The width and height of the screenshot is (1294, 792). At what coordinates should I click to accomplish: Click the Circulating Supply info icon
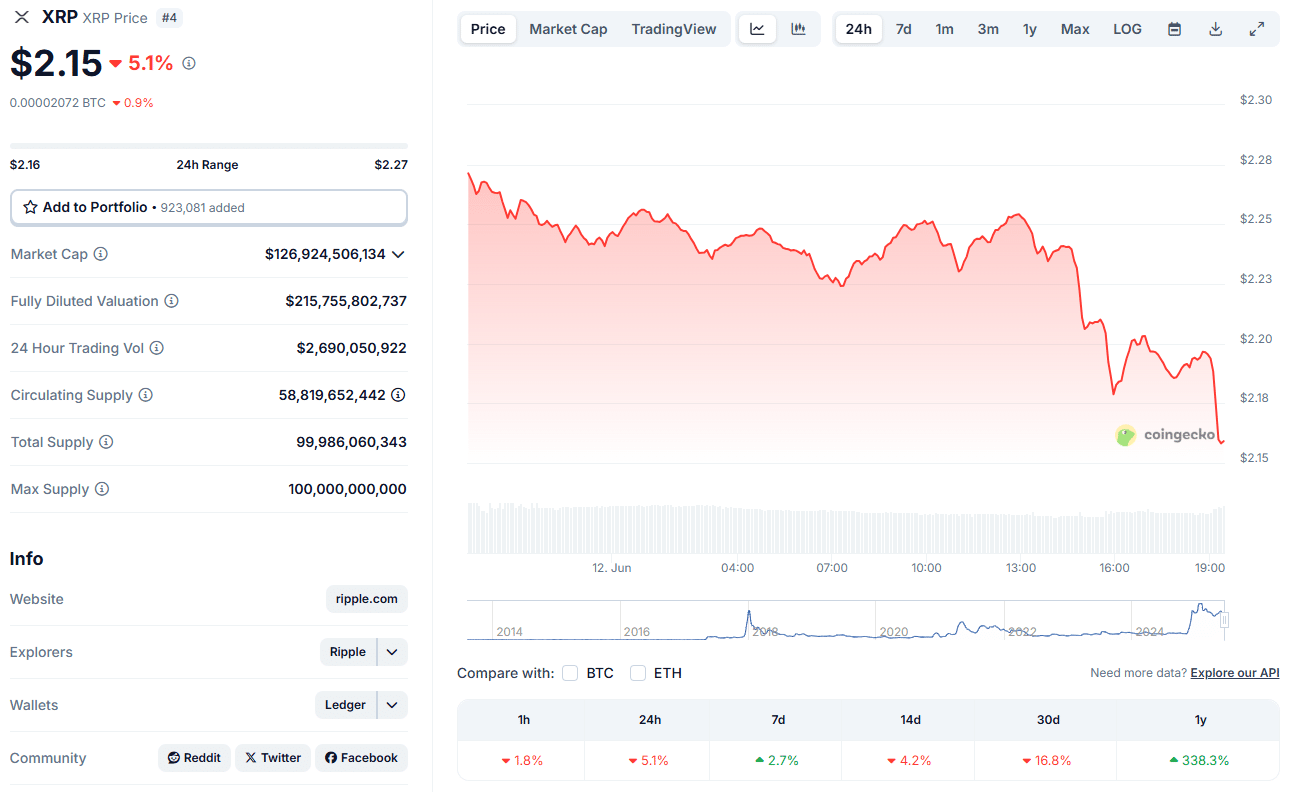pos(146,395)
